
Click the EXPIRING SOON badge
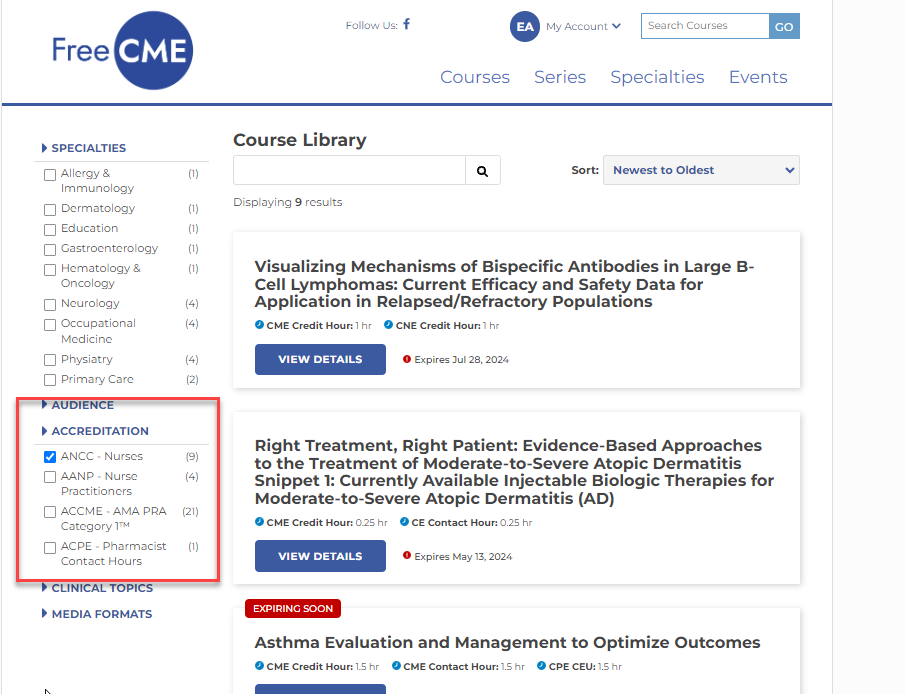click(292, 608)
